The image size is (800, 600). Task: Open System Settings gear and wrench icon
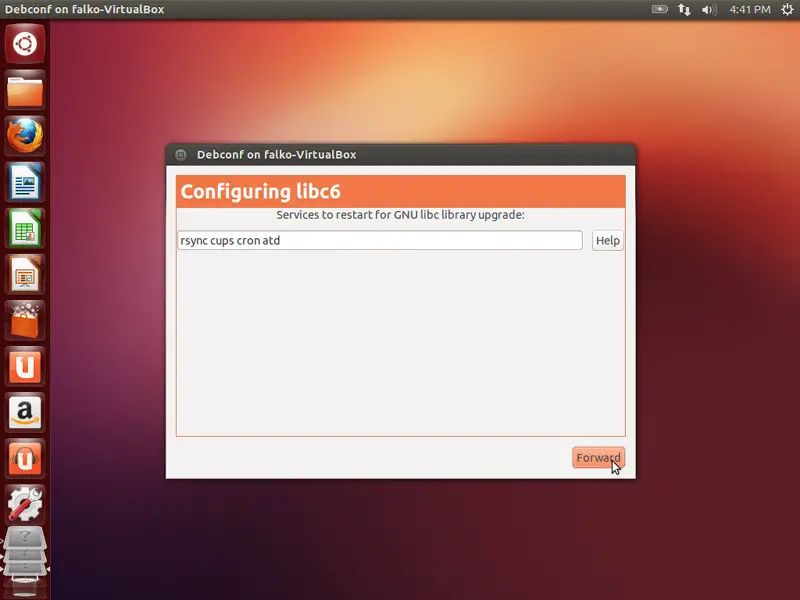25,504
